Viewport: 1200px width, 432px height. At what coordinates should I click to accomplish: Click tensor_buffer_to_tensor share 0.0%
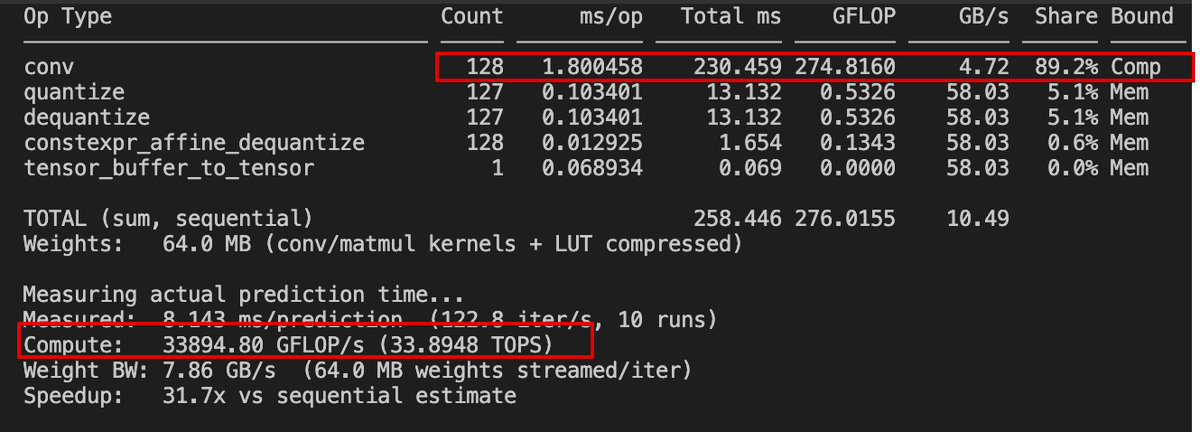click(x=1072, y=168)
